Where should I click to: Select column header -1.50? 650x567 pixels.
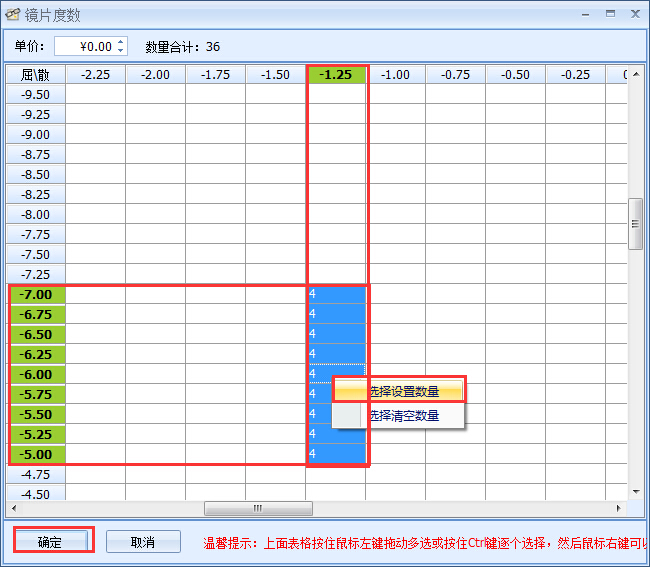point(276,75)
